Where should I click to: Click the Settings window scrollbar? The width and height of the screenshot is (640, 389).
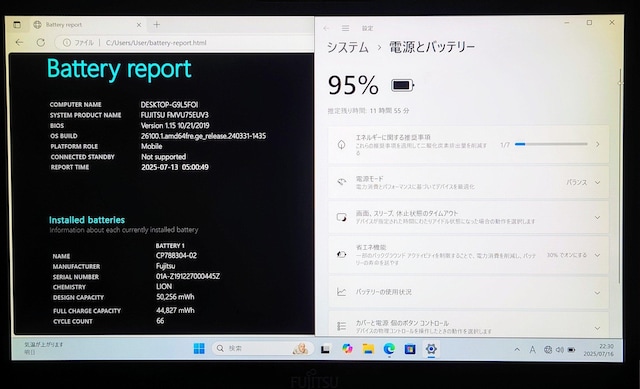620,176
